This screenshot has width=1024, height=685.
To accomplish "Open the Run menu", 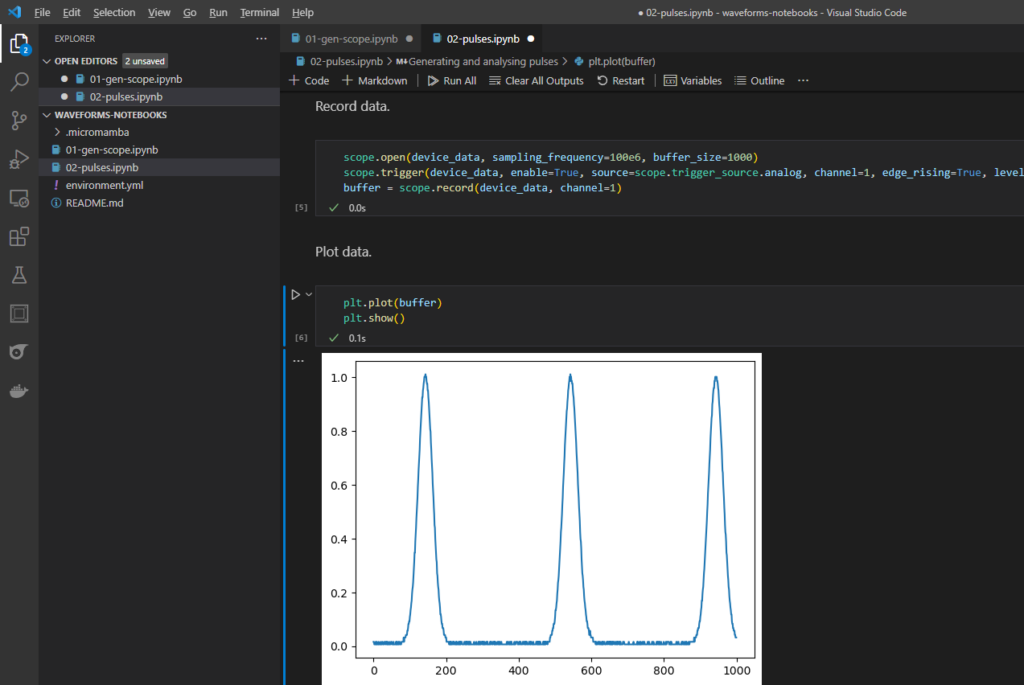I will point(218,12).
